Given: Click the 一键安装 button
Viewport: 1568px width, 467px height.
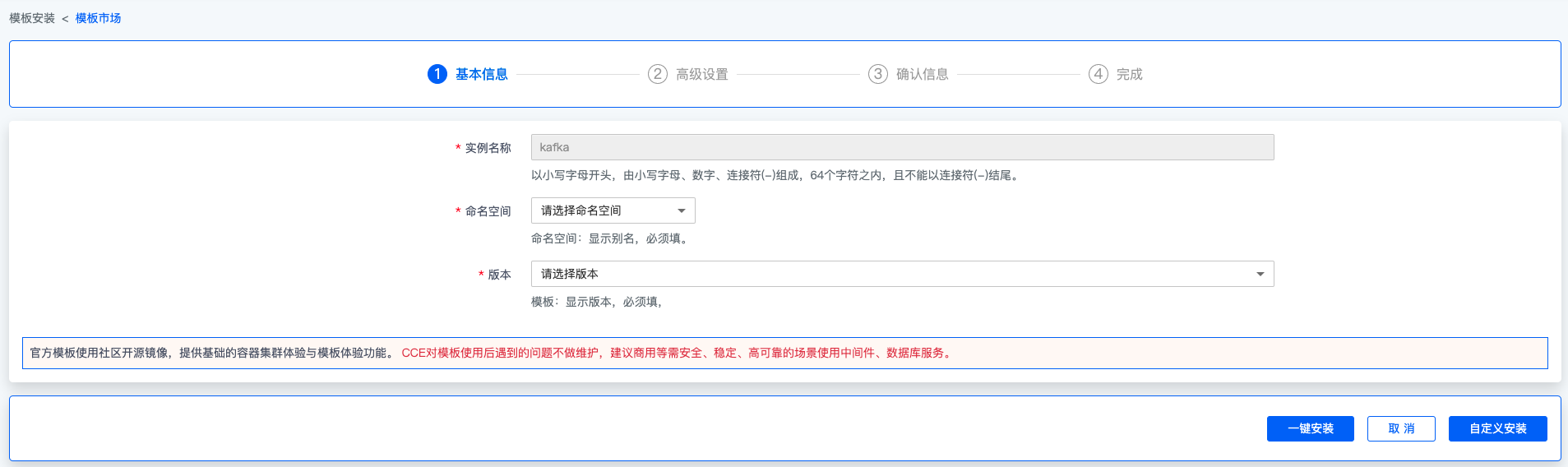Looking at the screenshot, I should (1311, 428).
